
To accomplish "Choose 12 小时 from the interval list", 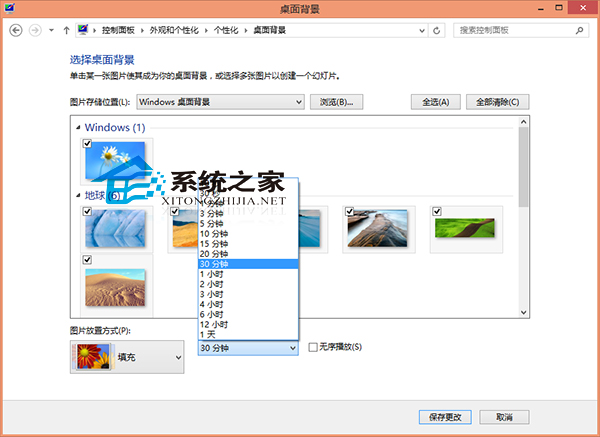I will click(248, 324).
